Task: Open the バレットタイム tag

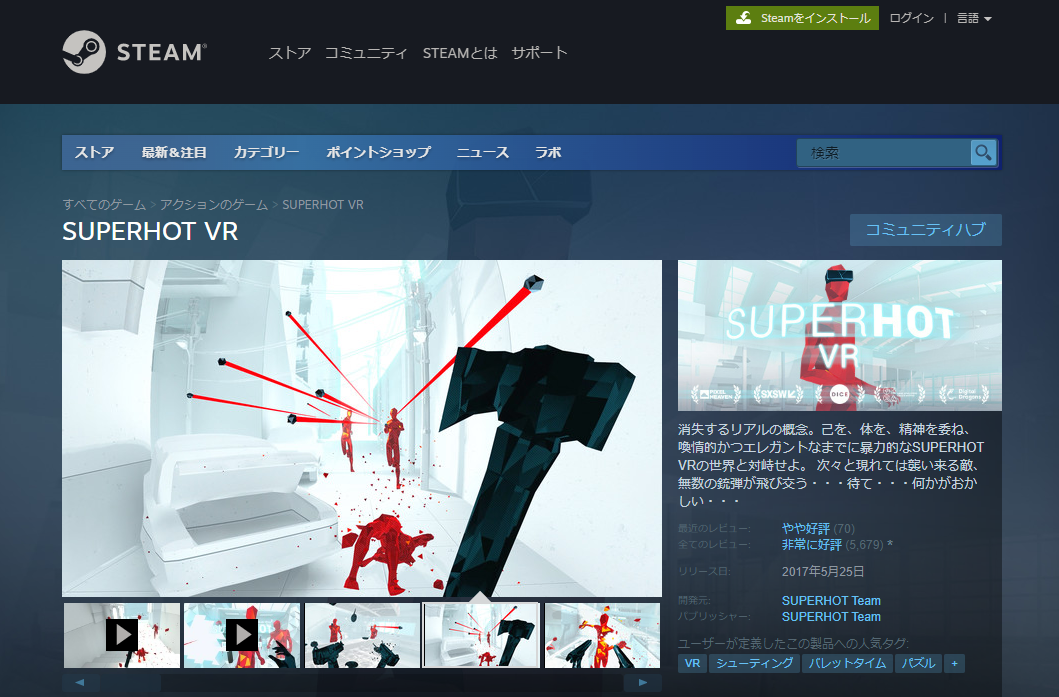Action: pos(847,664)
